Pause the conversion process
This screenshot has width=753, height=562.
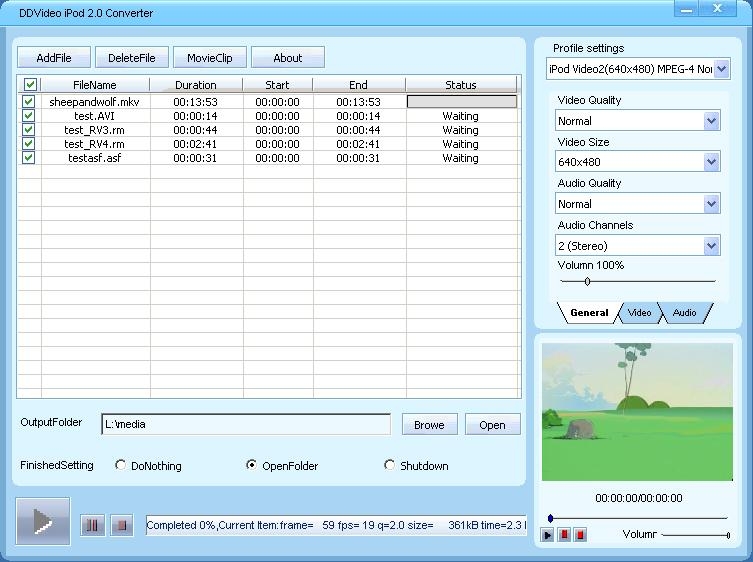(92, 525)
